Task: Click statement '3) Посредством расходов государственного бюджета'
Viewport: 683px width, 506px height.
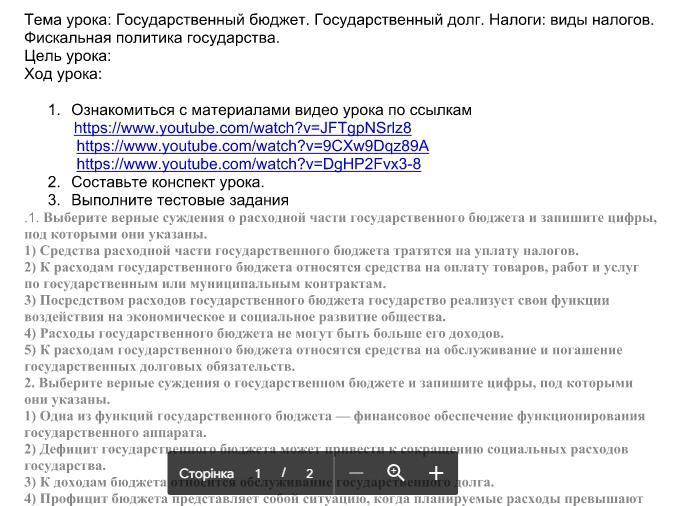Action: 317,308
